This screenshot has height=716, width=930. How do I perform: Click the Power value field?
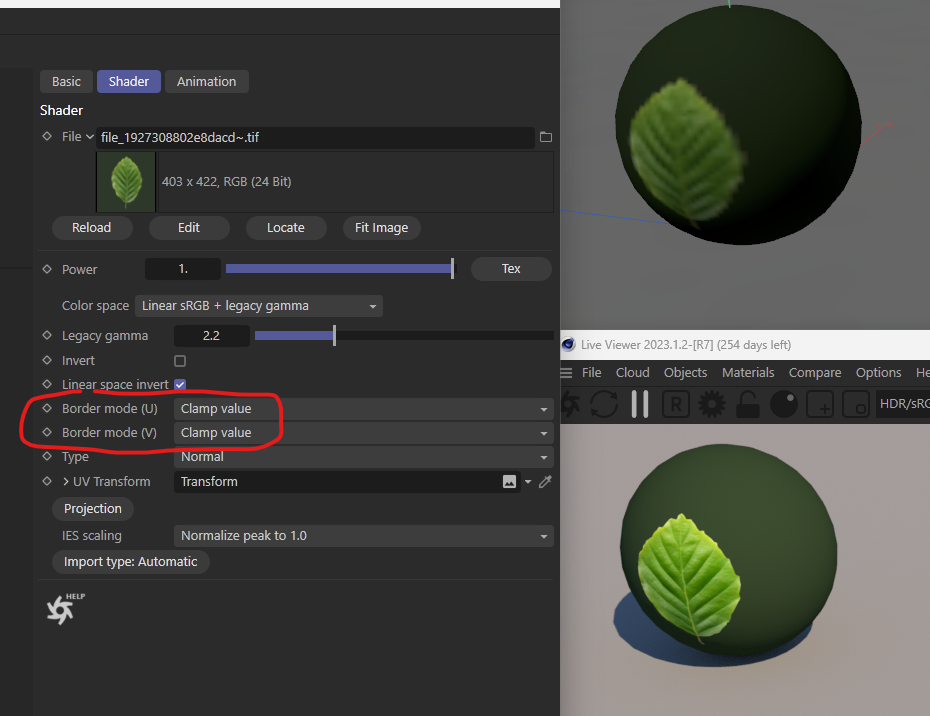(x=183, y=269)
